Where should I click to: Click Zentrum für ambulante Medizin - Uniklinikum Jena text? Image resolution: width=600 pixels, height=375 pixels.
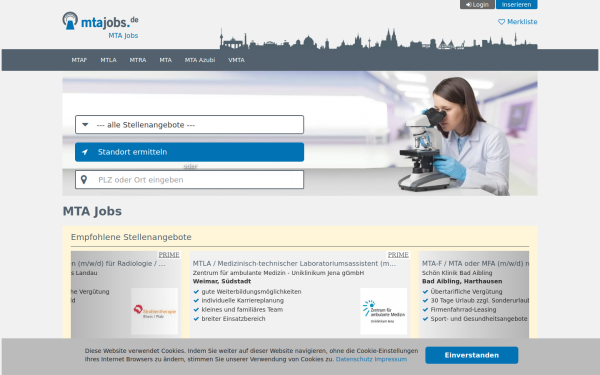[x=279, y=273]
